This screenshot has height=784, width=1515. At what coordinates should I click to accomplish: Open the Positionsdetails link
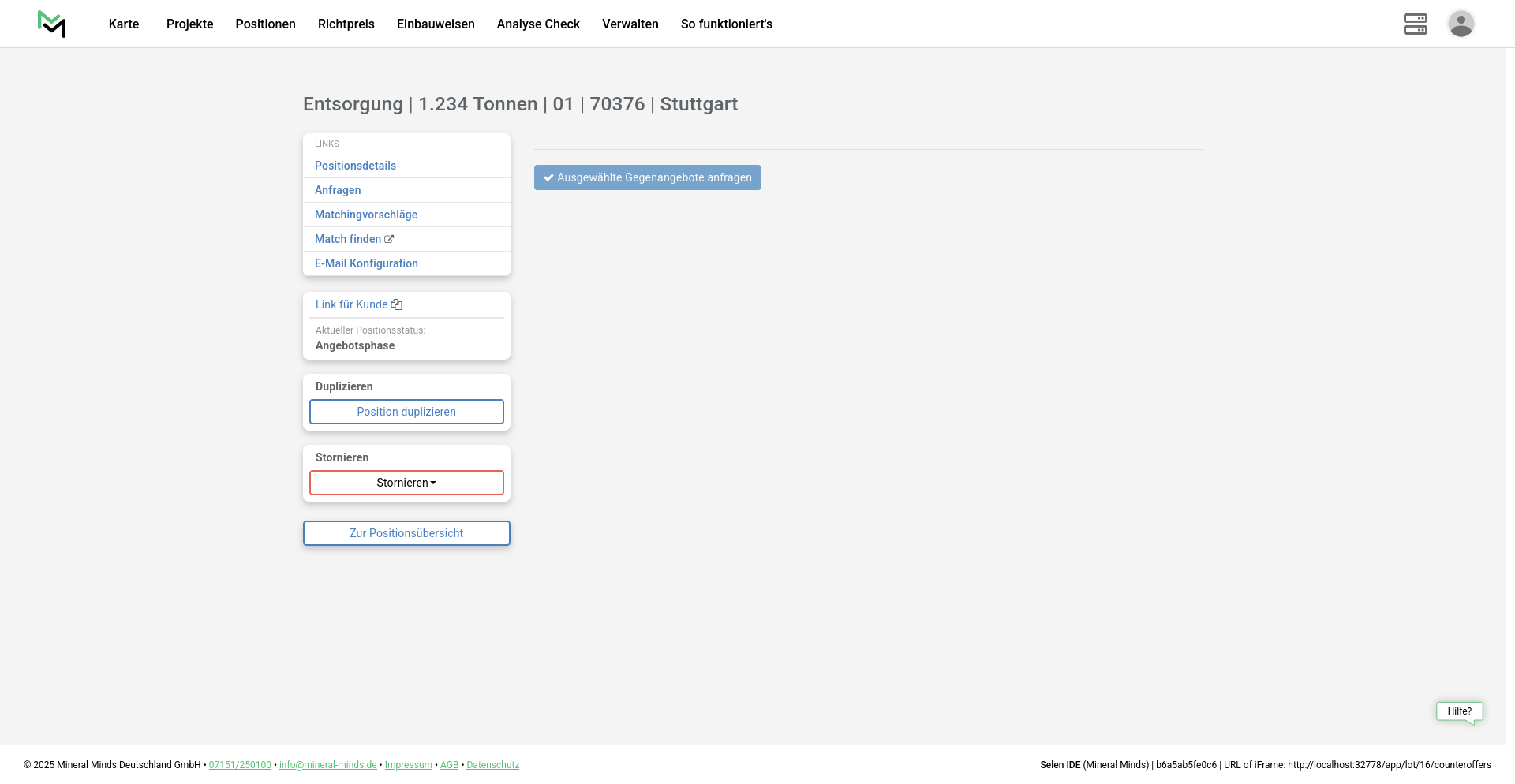(355, 166)
